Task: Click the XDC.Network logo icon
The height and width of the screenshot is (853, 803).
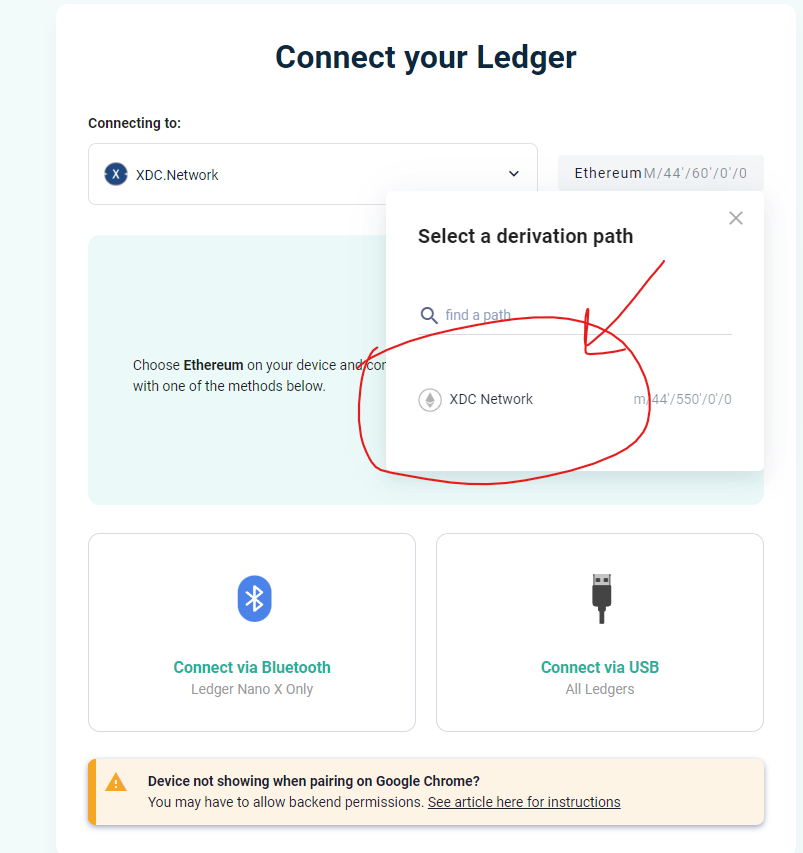Action: (x=116, y=174)
